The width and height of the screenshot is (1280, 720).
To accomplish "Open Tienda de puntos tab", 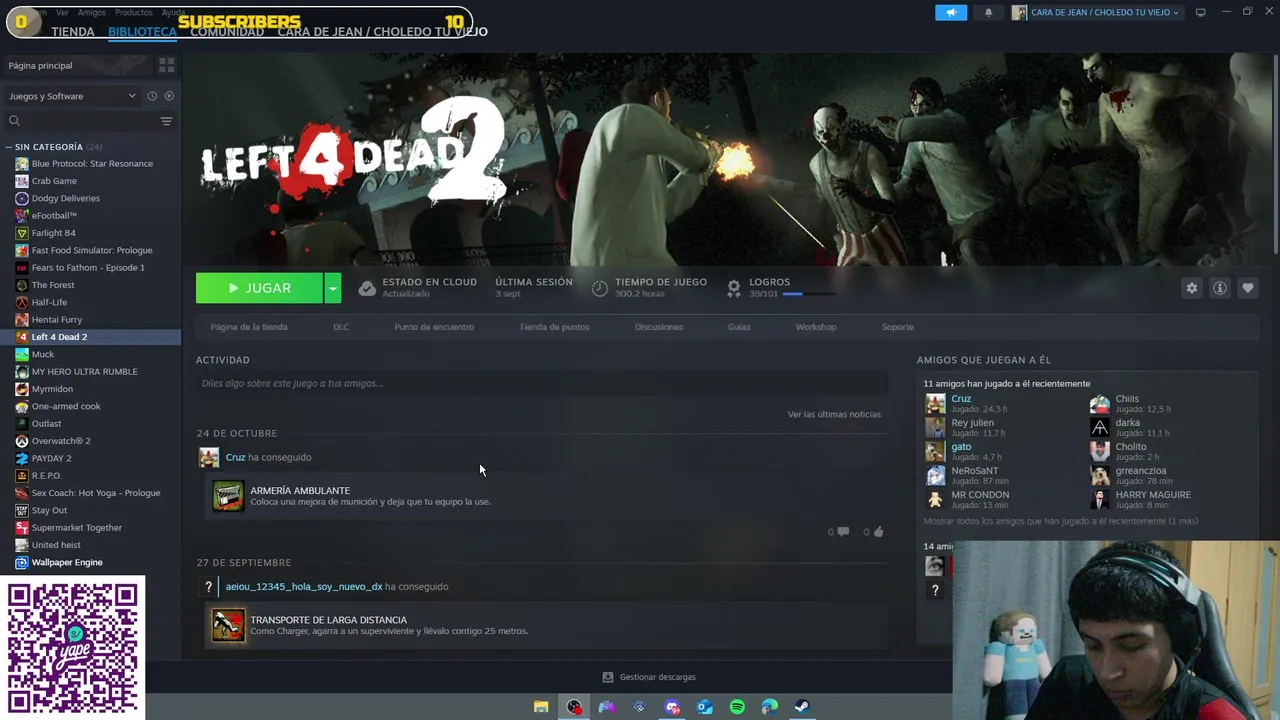I will pyautogui.click(x=554, y=327).
